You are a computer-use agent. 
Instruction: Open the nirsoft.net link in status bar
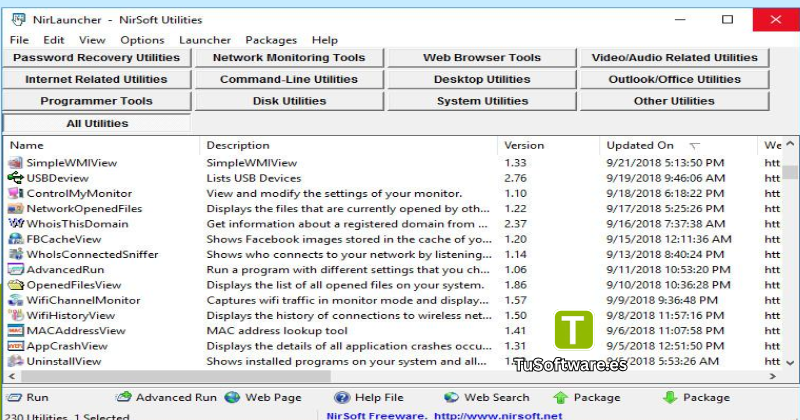point(498,415)
